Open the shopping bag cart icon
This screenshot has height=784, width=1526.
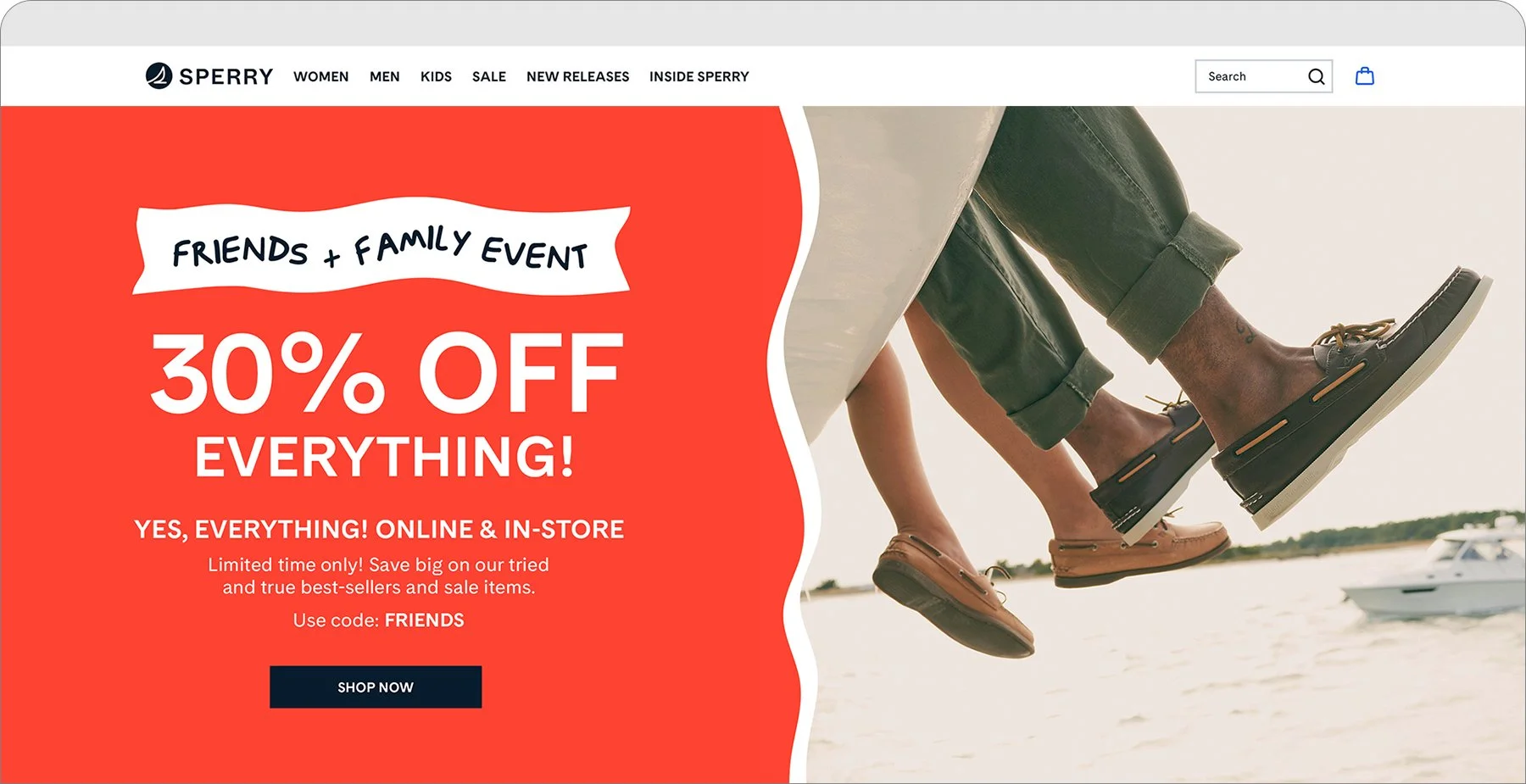(x=1364, y=76)
